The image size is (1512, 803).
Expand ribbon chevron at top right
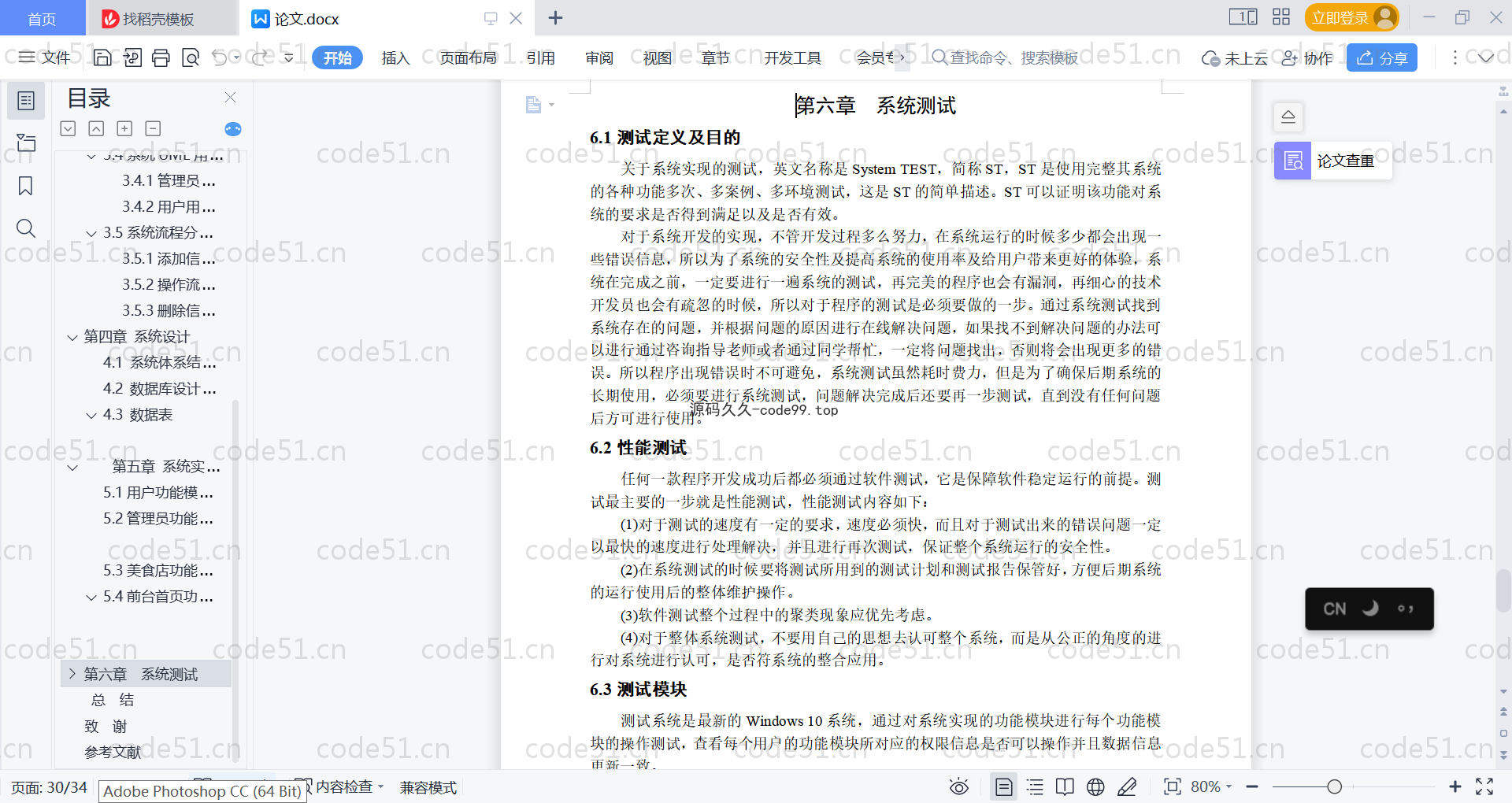tap(1485, 57)
